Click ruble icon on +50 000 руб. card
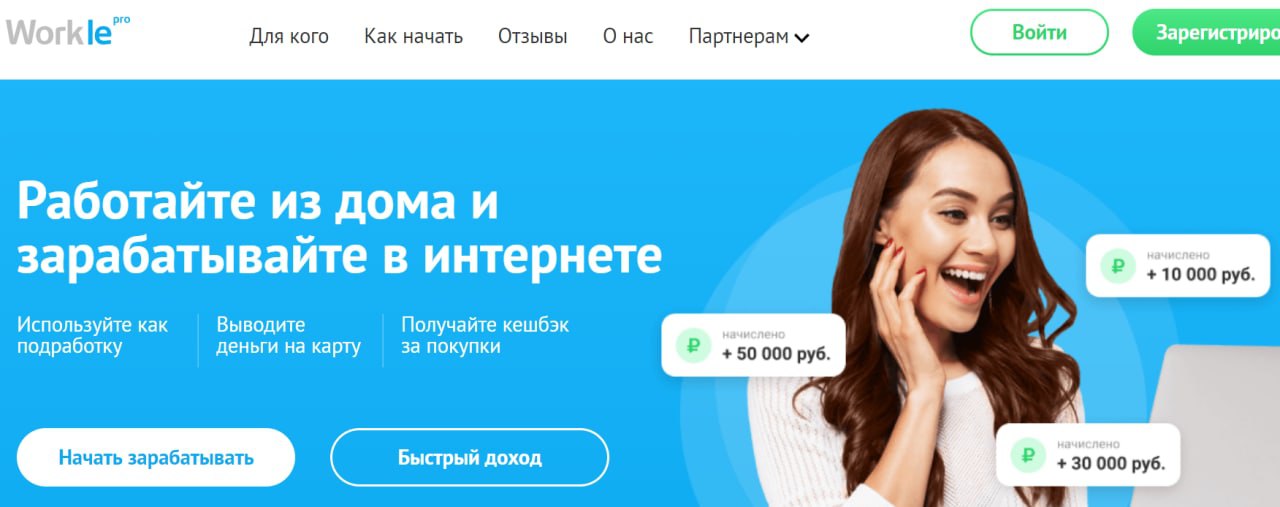Viewport: 1280px width, 507px height. [x=692, y=346]
